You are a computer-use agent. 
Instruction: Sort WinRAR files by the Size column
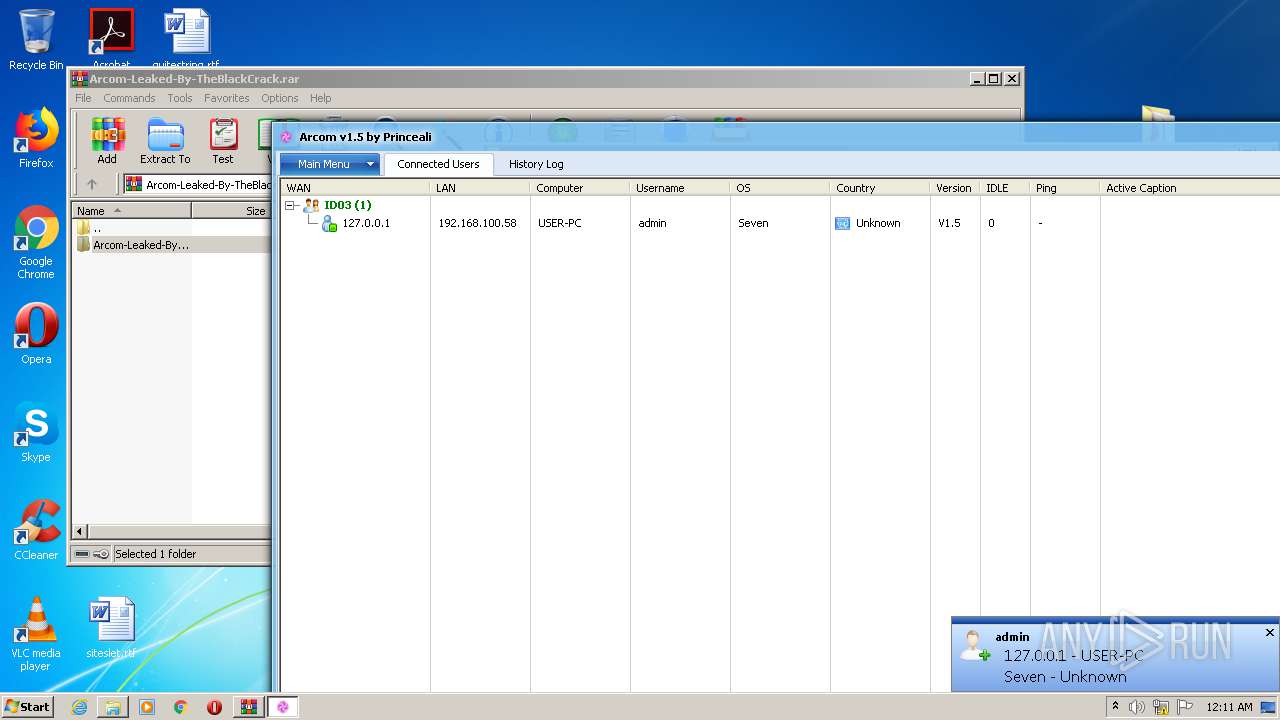[232, 211]
